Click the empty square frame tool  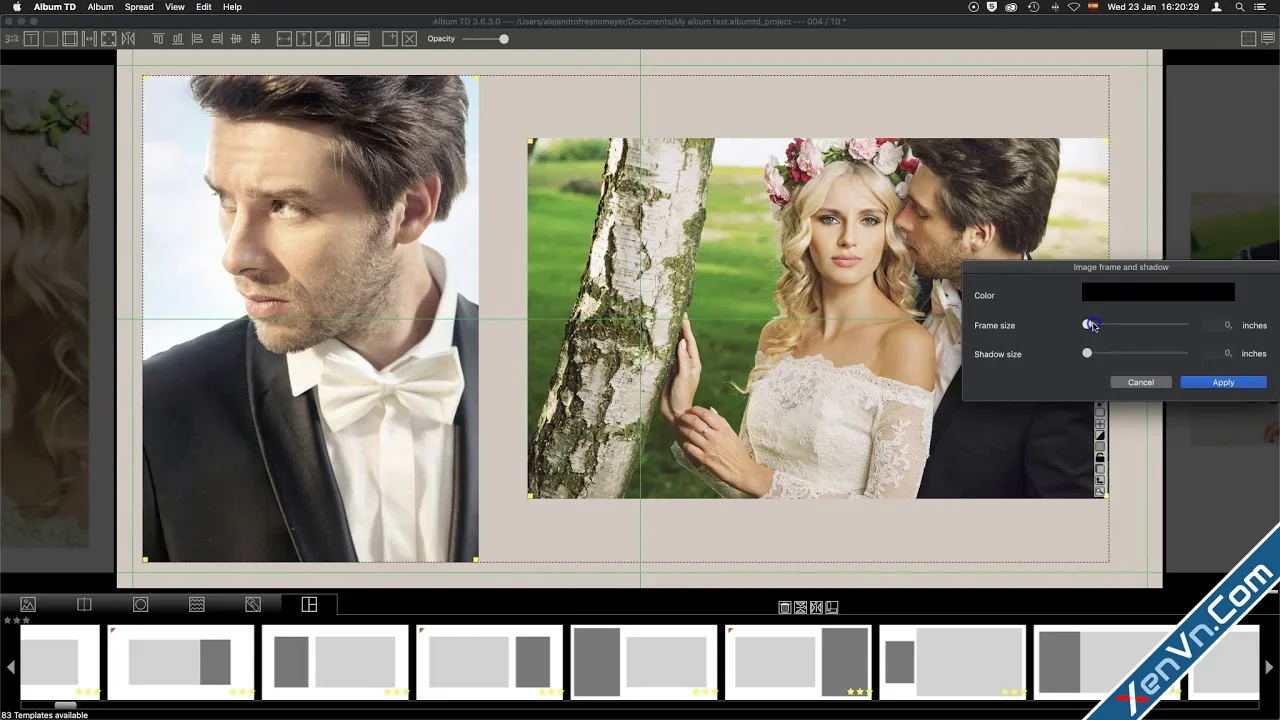point(50,39)
